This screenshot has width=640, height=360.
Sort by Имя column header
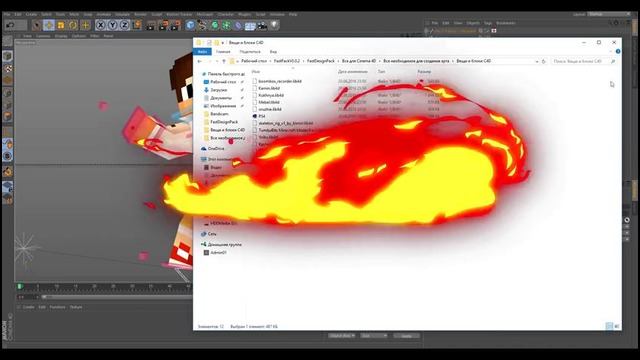pos(256,71)
